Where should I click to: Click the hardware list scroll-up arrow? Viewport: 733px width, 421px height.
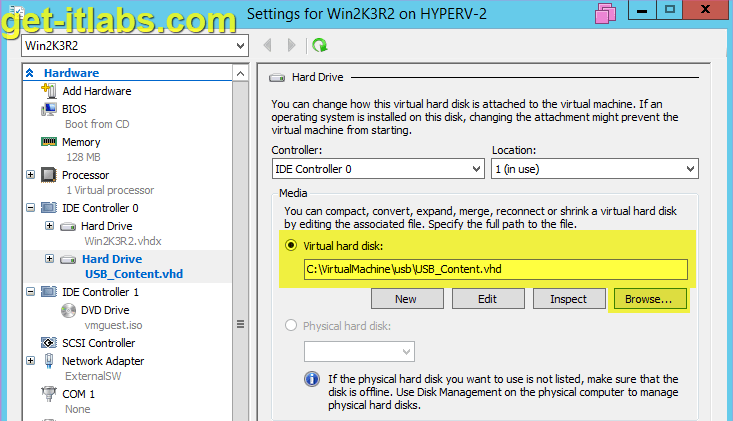pos(240,73)
